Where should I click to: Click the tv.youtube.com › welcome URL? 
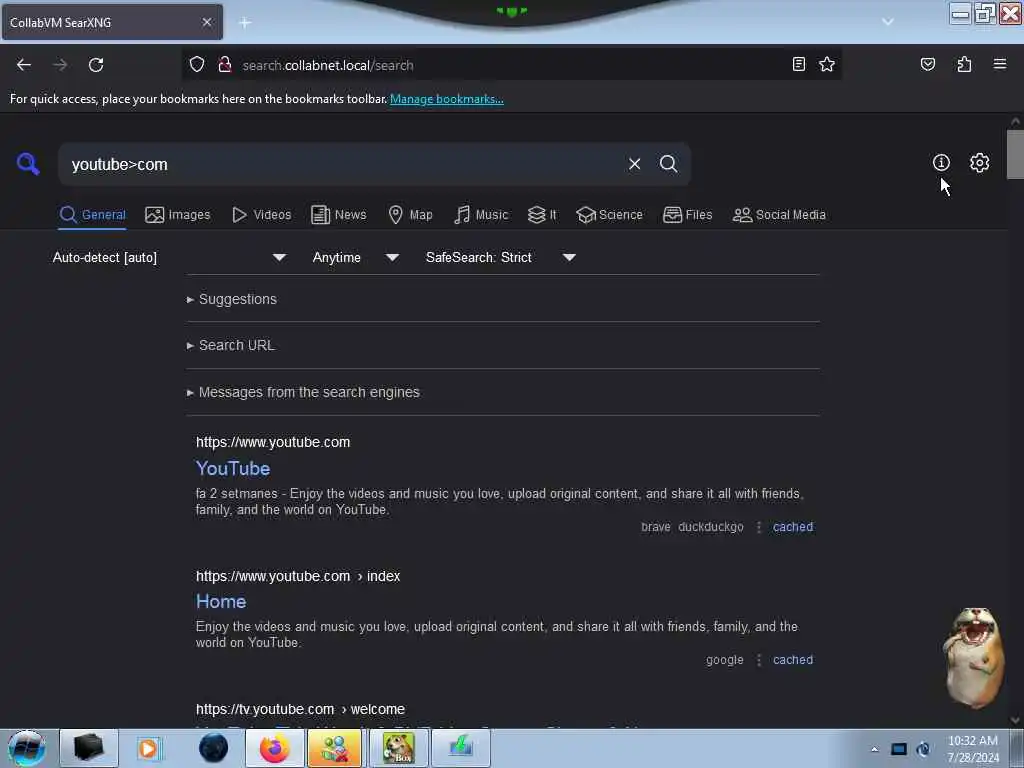coord(300,709)
